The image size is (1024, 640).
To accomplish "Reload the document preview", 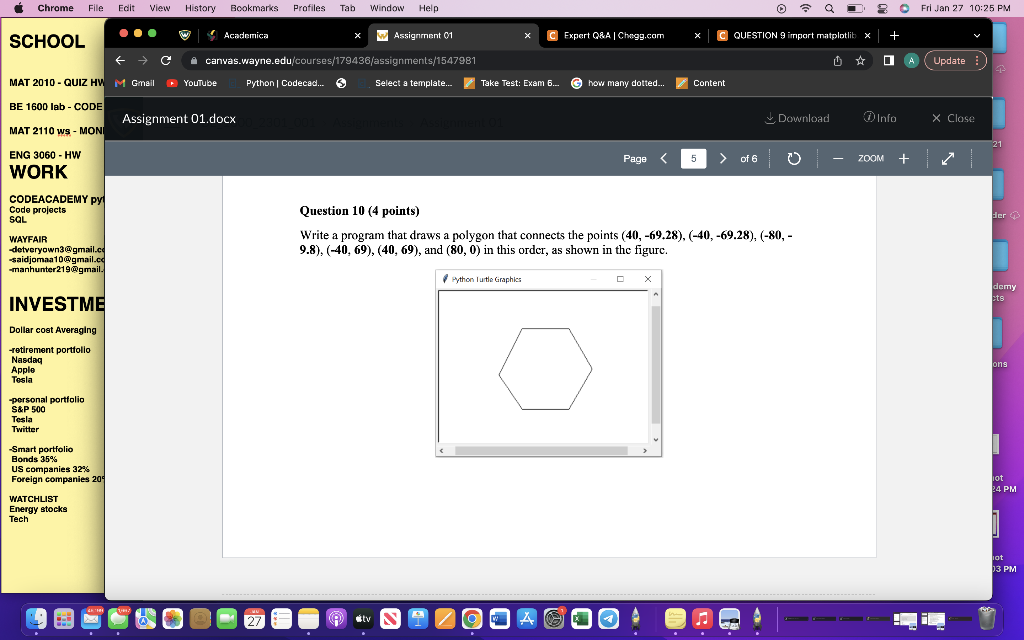I will click(793, 157).
